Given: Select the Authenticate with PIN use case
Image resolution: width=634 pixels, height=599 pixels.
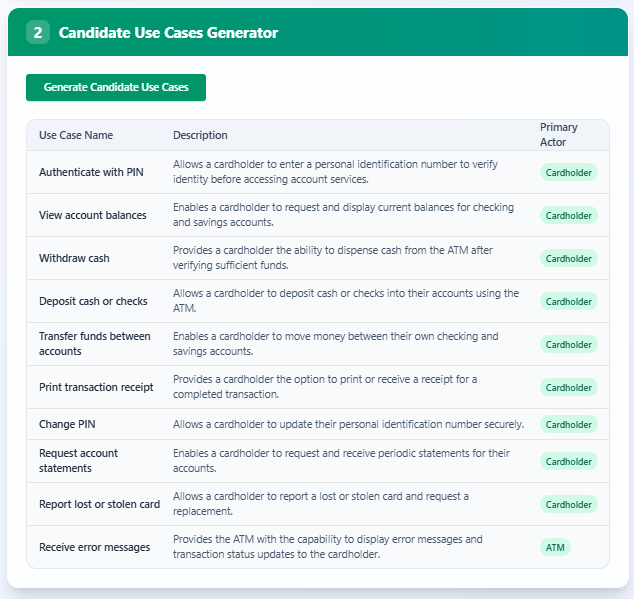Looking at the screenshot, I should coord(91,172).
